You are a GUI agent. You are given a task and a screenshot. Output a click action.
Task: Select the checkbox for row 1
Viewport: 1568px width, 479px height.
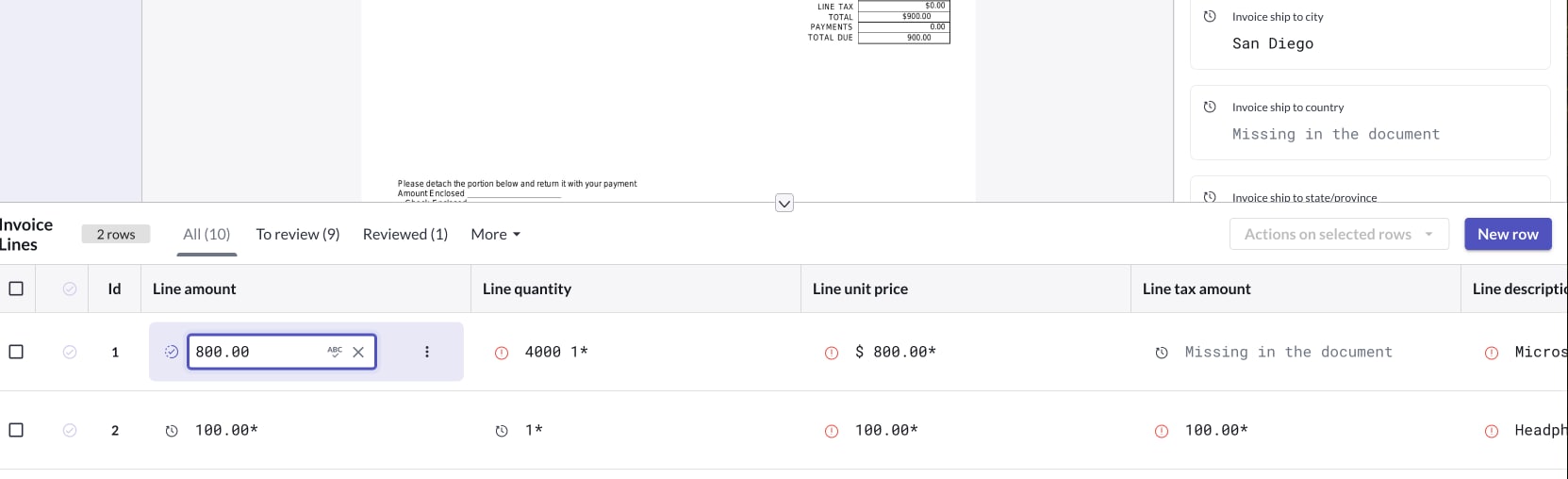coord(16,352)
